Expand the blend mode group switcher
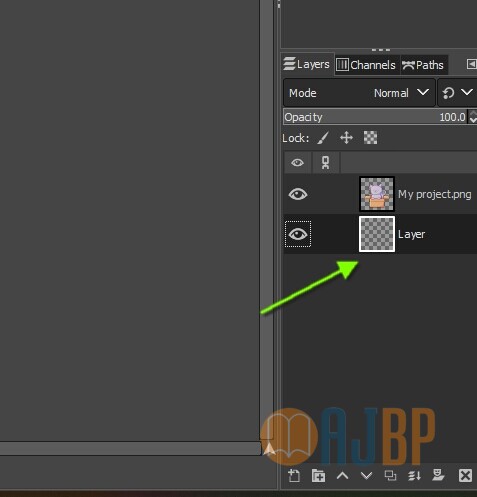Viewport: 477px width, 497px height. (457, 93)
